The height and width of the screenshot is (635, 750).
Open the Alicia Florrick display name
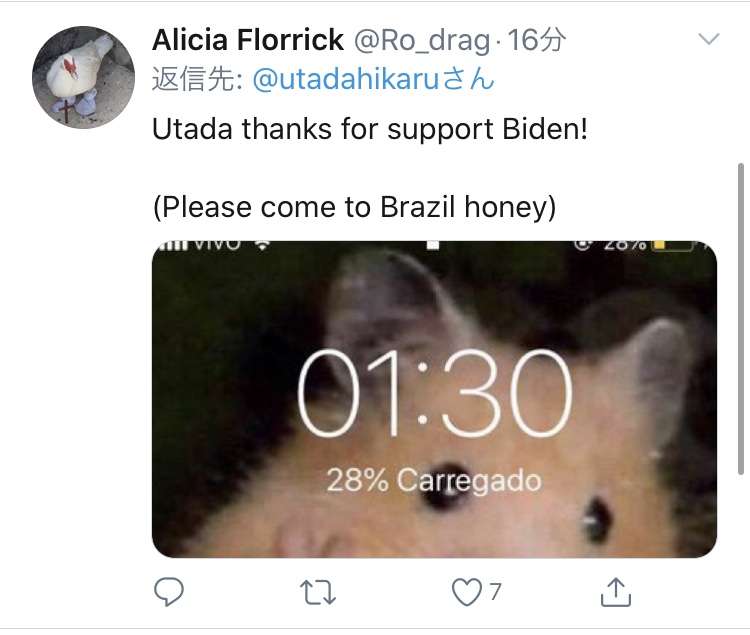[248, 40]
